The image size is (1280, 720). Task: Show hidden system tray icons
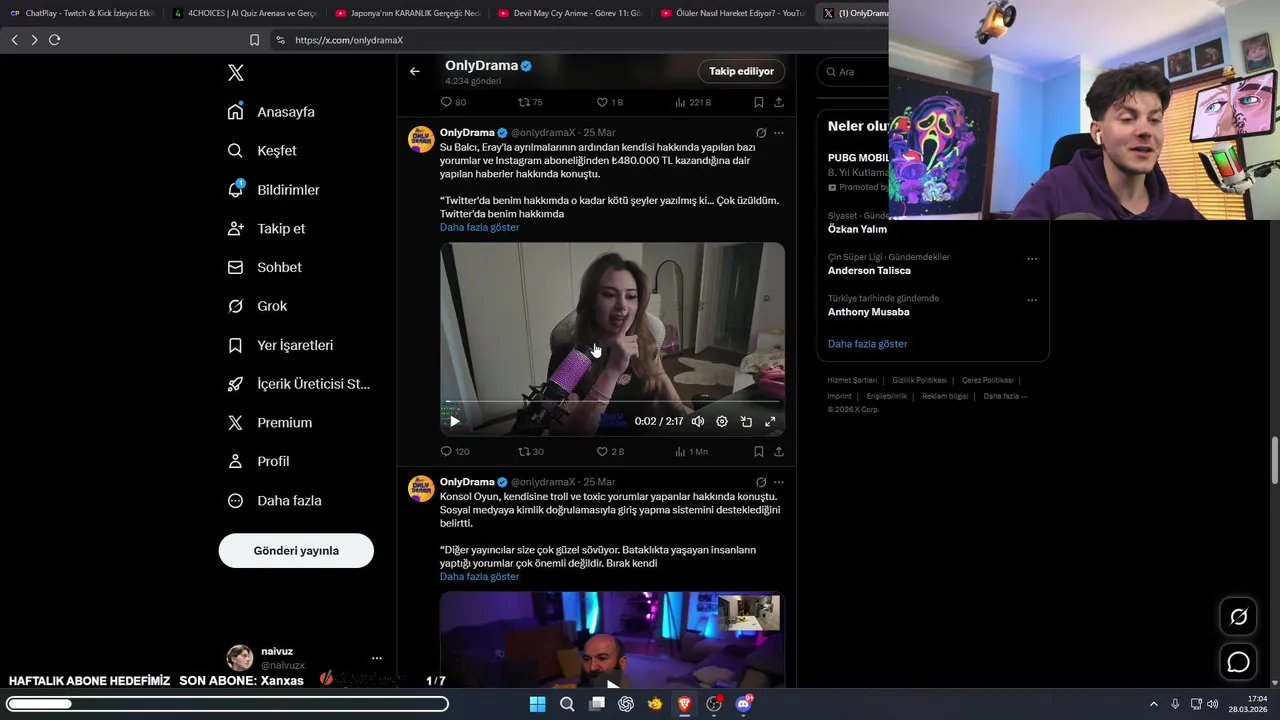coord(1153,704)
